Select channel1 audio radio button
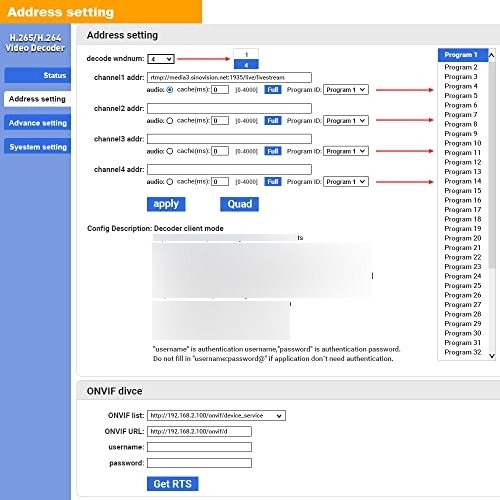 pos(170,90)
